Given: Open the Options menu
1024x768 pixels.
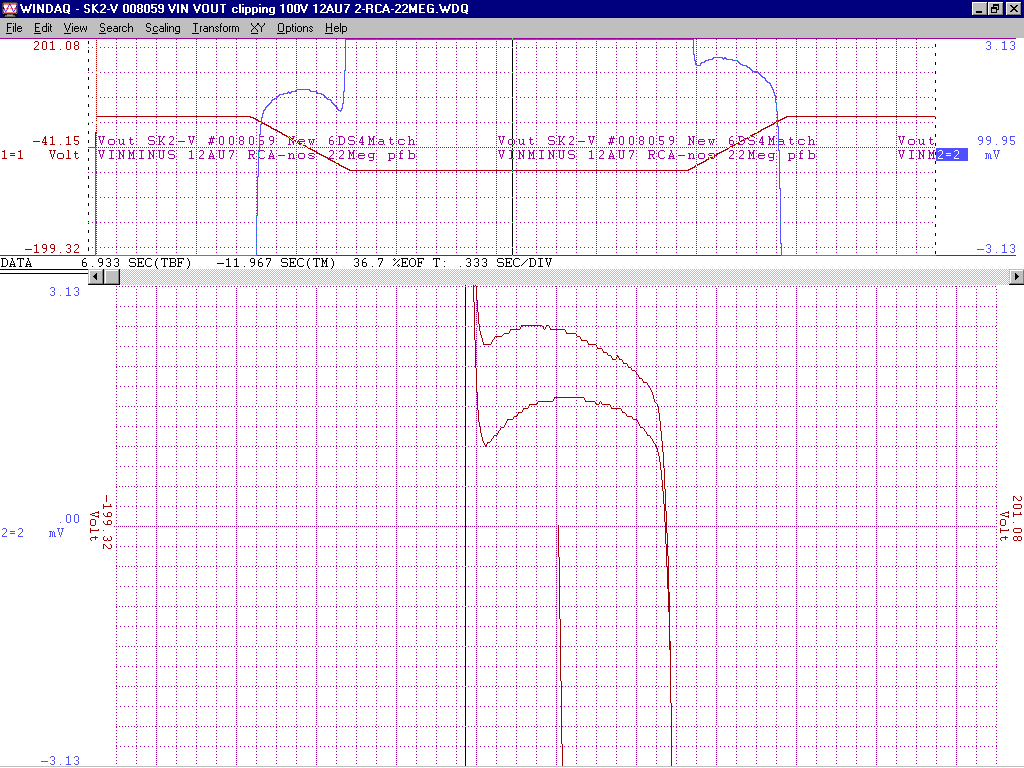Looking at the screenshot, I should tap(295, 28).
